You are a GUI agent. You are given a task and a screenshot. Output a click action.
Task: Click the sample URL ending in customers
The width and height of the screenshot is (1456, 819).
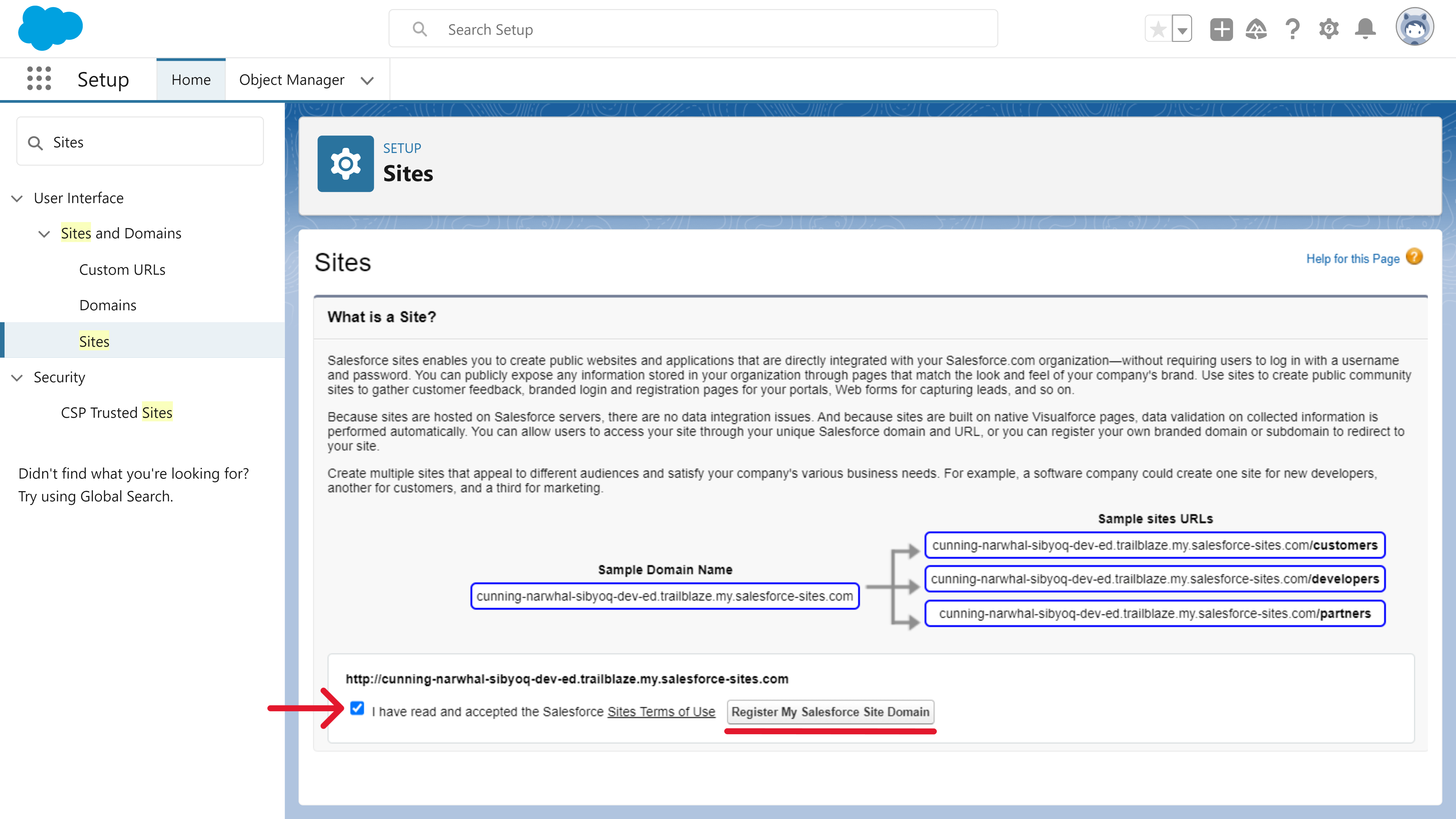1155,545
